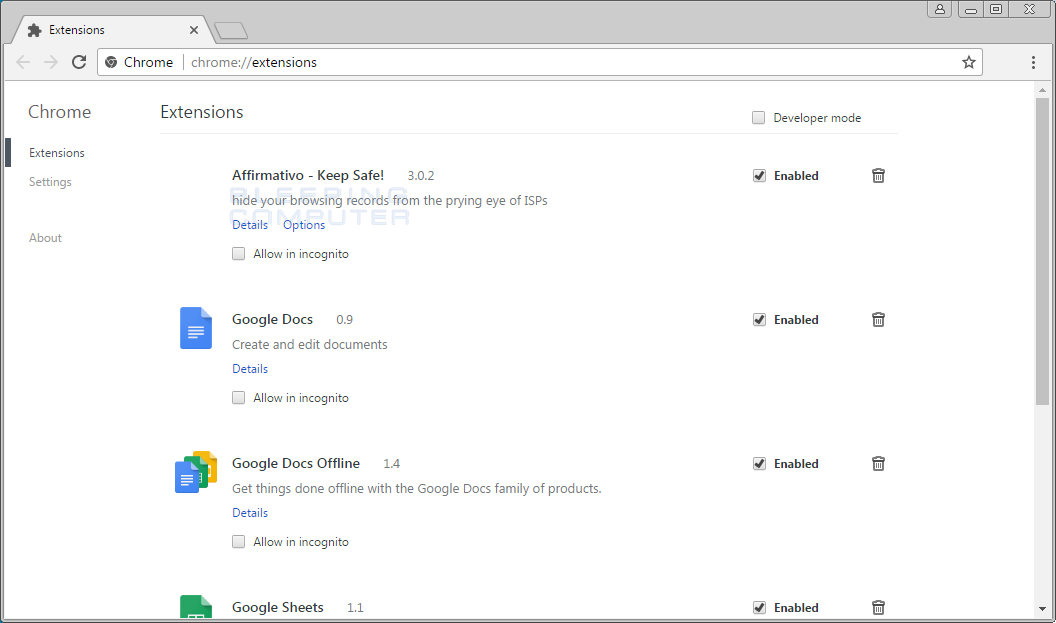1056x623 pixels.
Task: Trash the Google Sheets extension
Action: (878, 608)
